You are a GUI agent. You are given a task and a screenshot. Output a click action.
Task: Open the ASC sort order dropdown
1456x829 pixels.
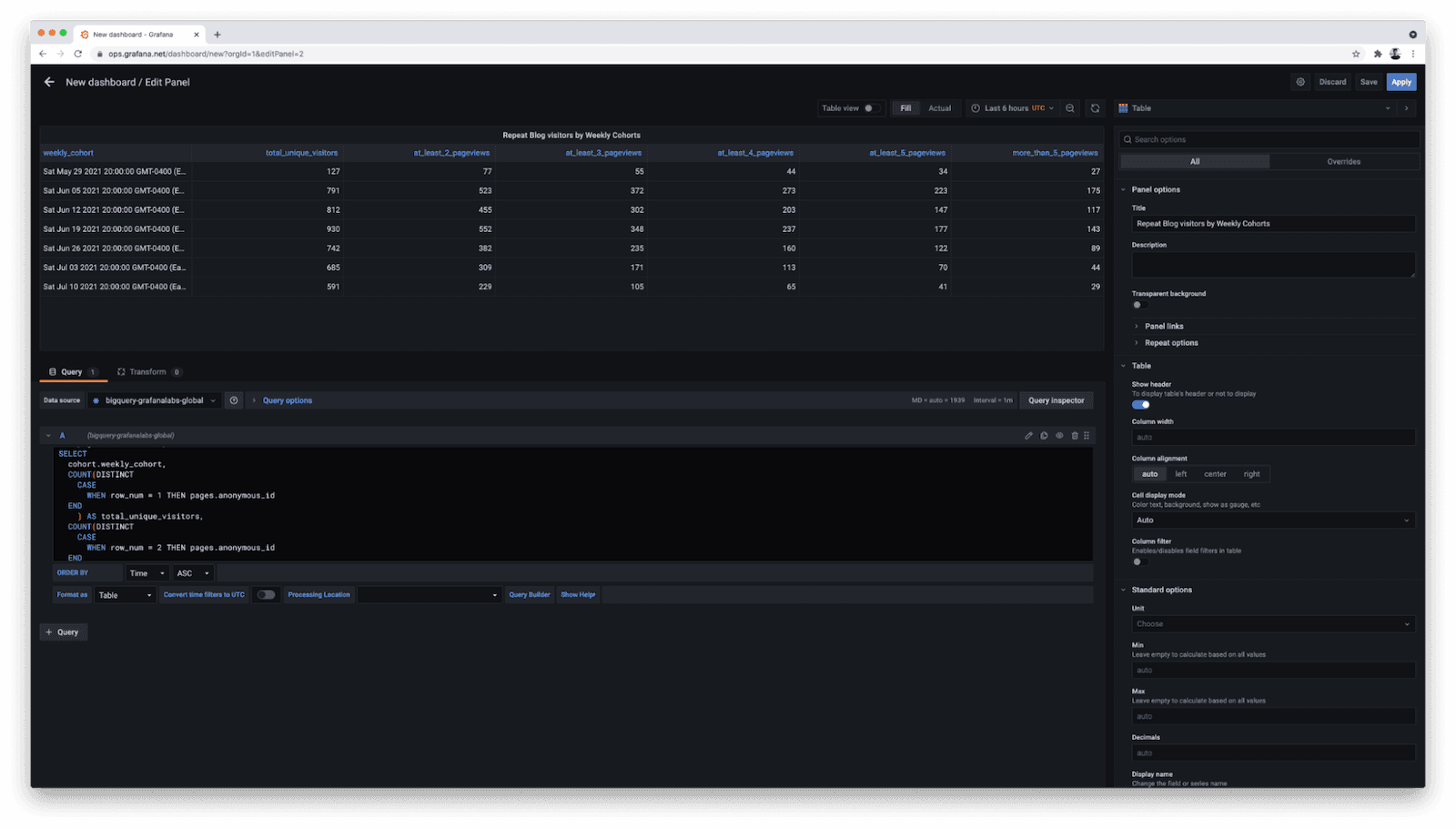[x=193, y=573]
